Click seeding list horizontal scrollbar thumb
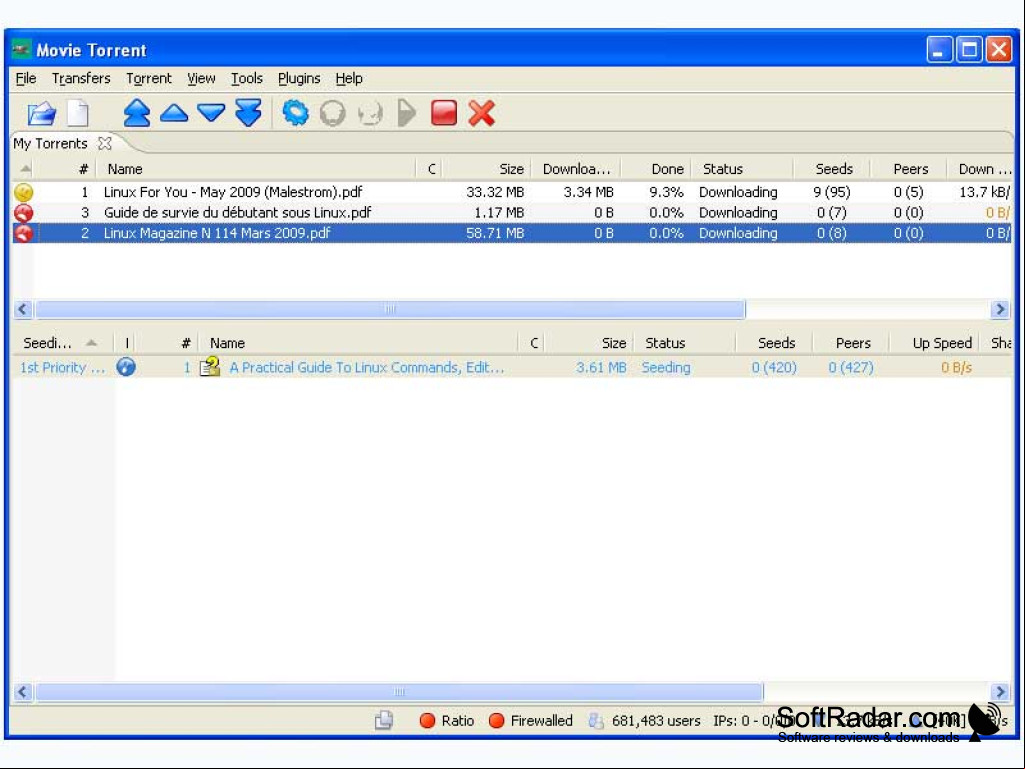The image size is (1025, 769). [399, 692]
